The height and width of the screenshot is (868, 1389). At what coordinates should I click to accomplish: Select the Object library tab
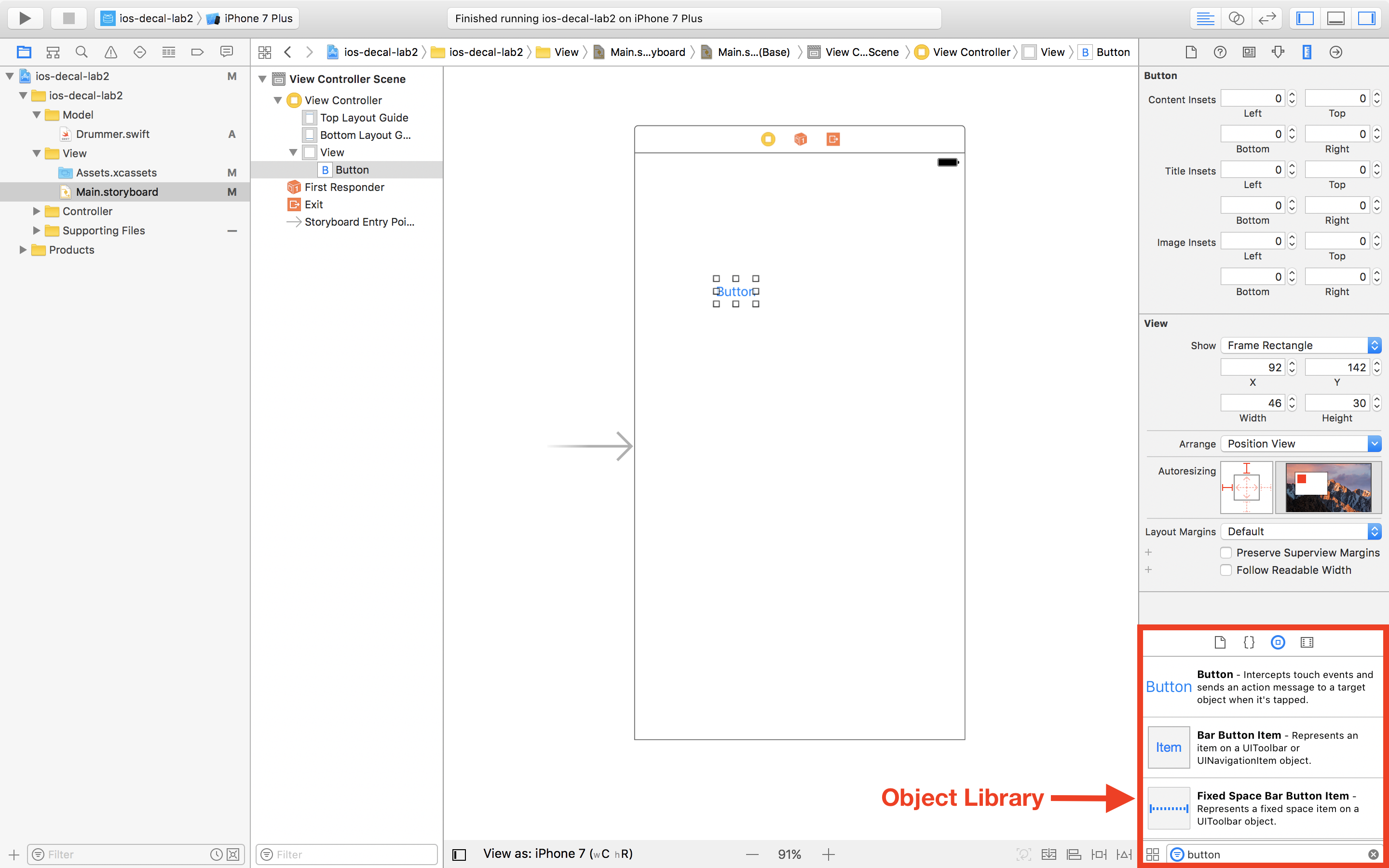click(x=1278, y=642)
